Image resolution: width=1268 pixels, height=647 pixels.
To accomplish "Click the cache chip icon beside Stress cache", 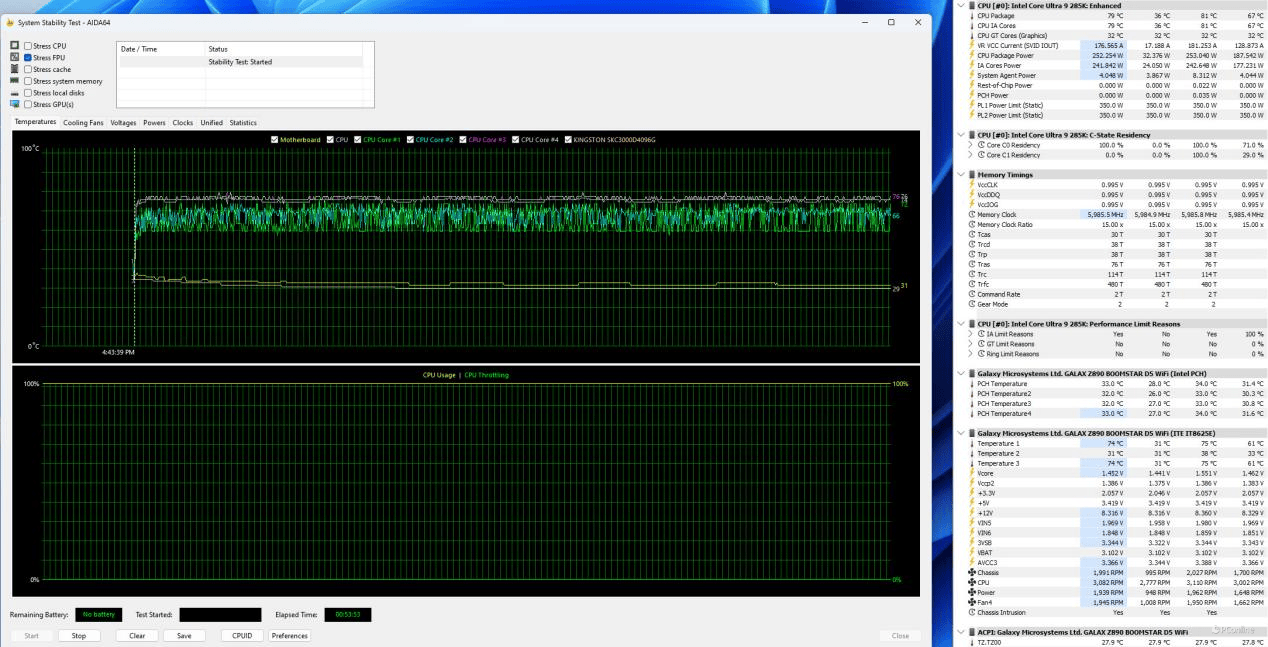I will point(14,70).
